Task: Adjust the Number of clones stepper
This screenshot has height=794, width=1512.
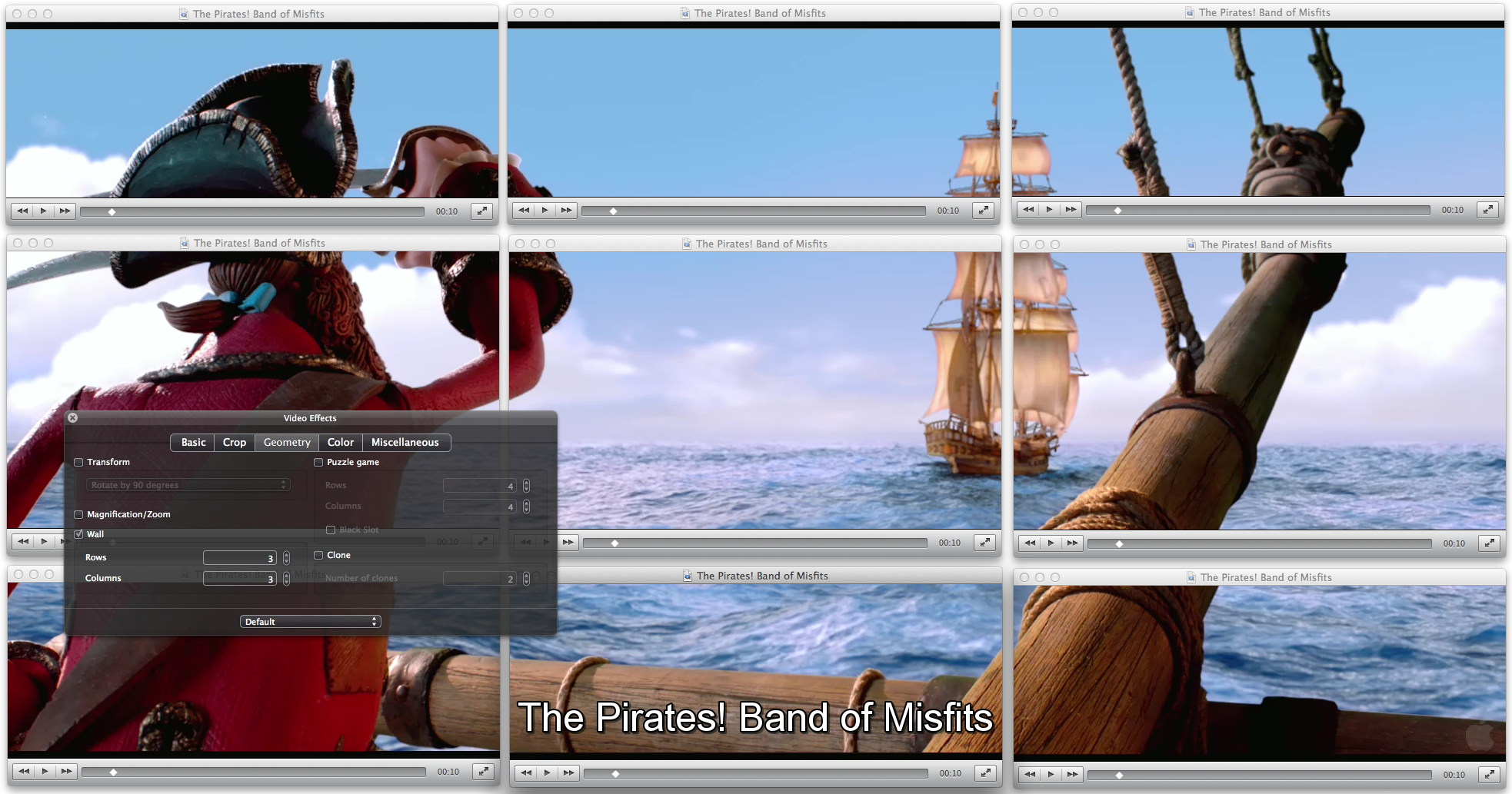Action: 526,579
